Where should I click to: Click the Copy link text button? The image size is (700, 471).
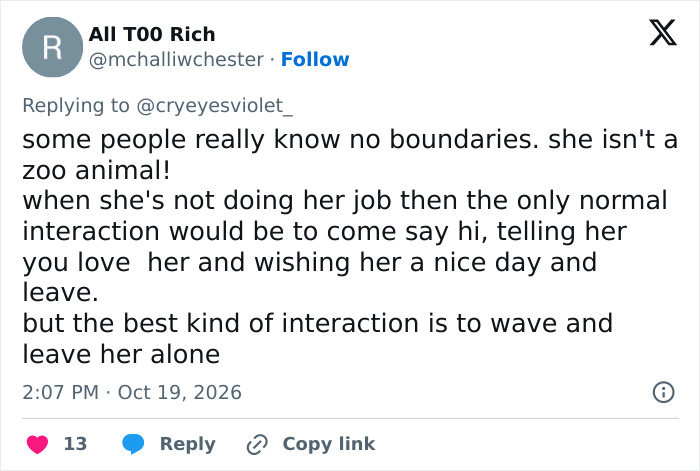coord(329,444)
